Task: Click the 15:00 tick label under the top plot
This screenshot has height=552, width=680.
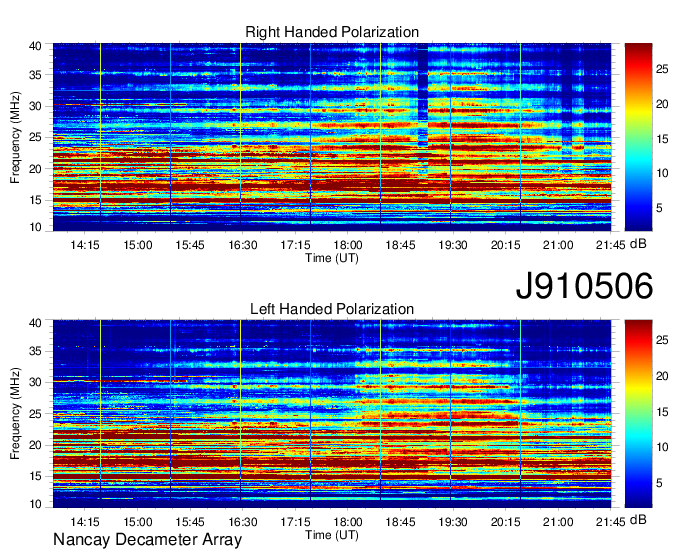Action: (137, 245)
